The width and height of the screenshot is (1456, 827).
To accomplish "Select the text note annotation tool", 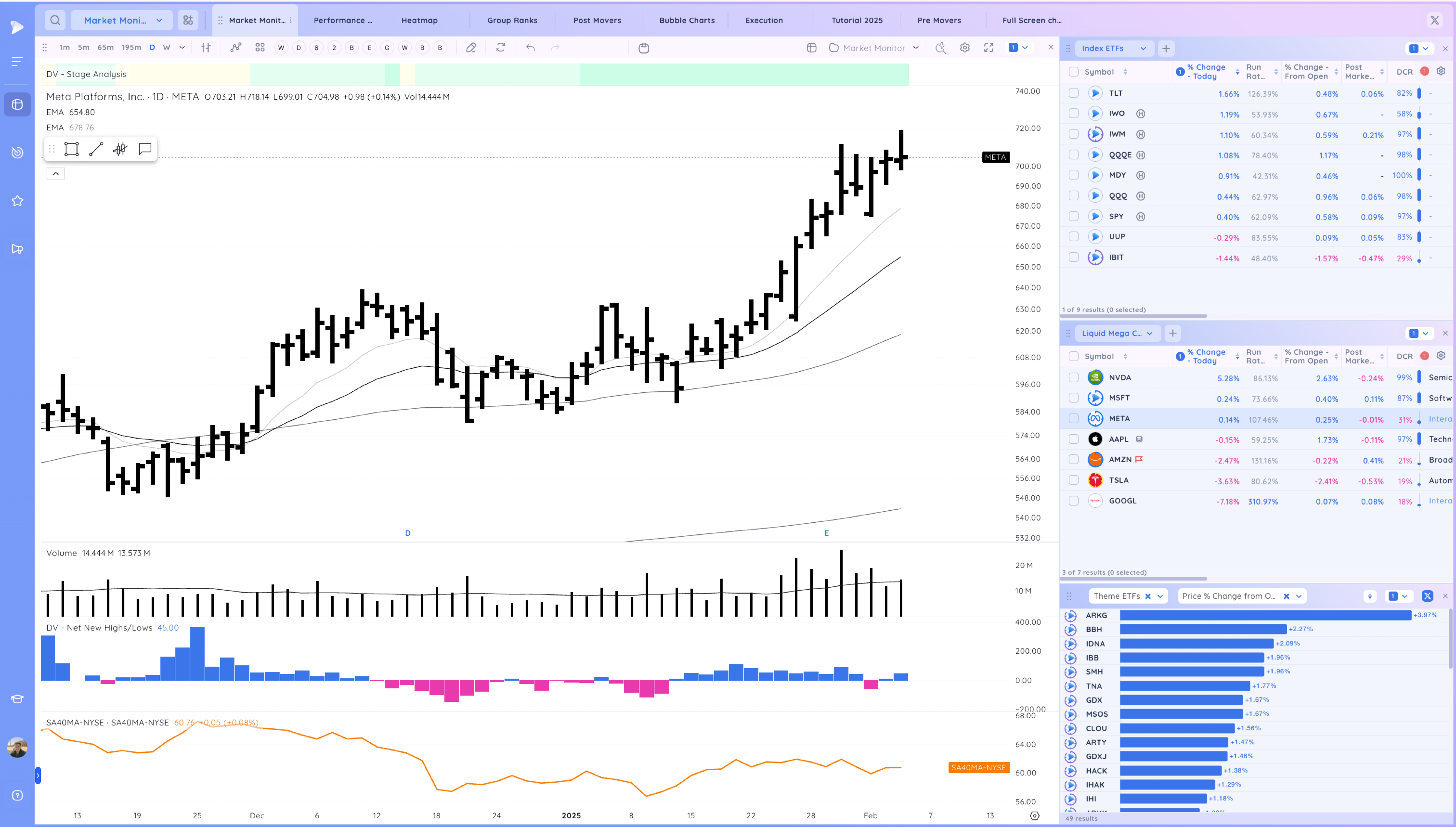I will [145, 149].
